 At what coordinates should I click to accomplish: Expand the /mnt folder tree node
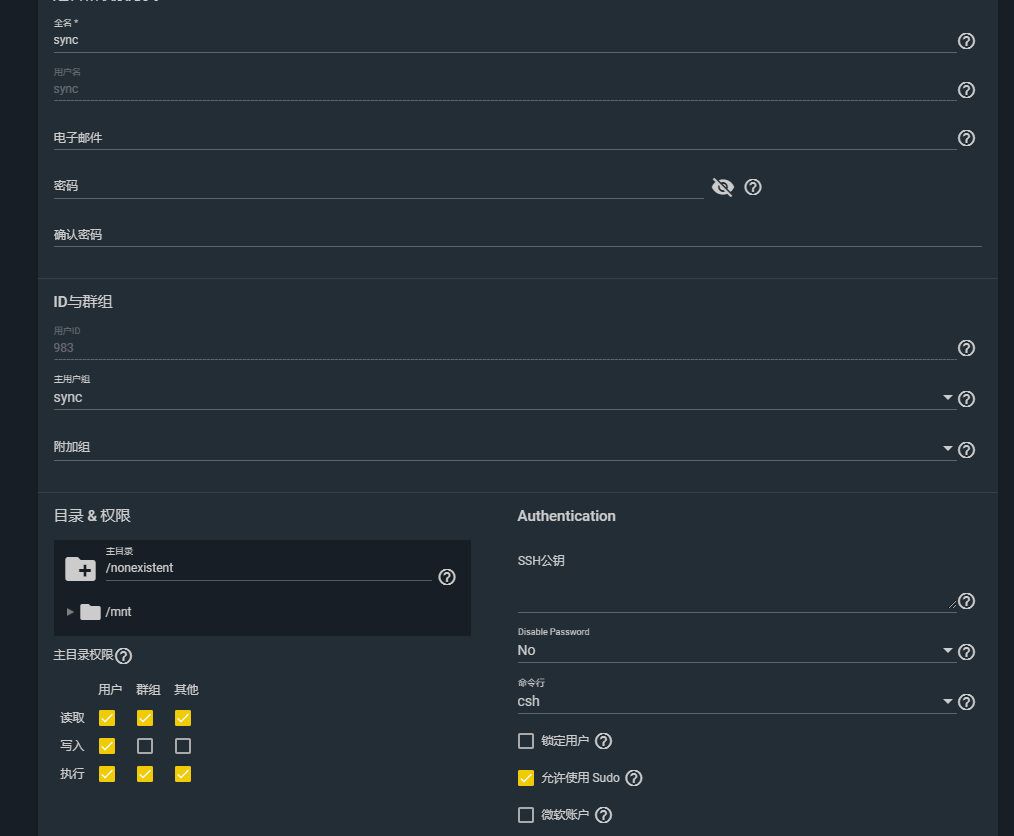tap(70, 612)
